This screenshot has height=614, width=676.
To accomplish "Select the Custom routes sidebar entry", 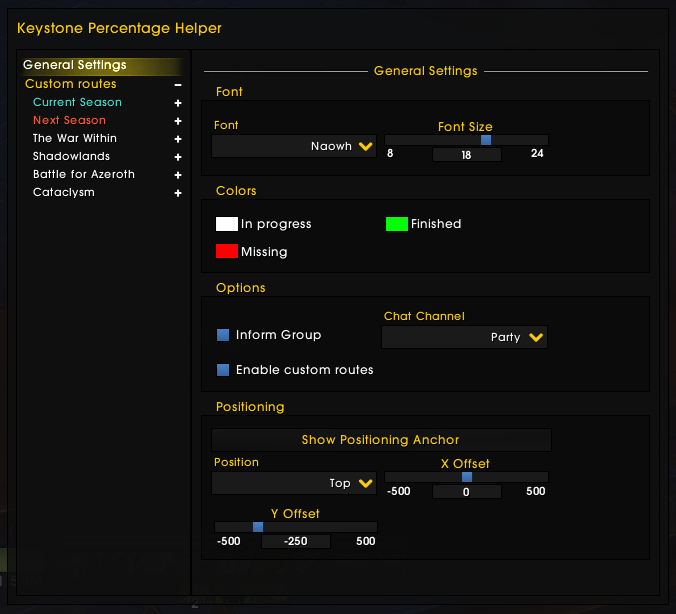I will (71, 84).
